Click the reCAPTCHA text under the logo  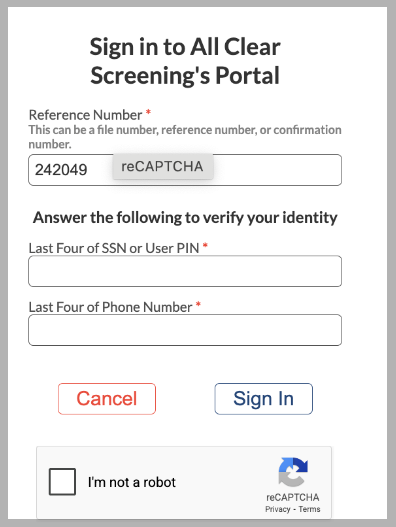pyautogui.click(x=293, y=497)
